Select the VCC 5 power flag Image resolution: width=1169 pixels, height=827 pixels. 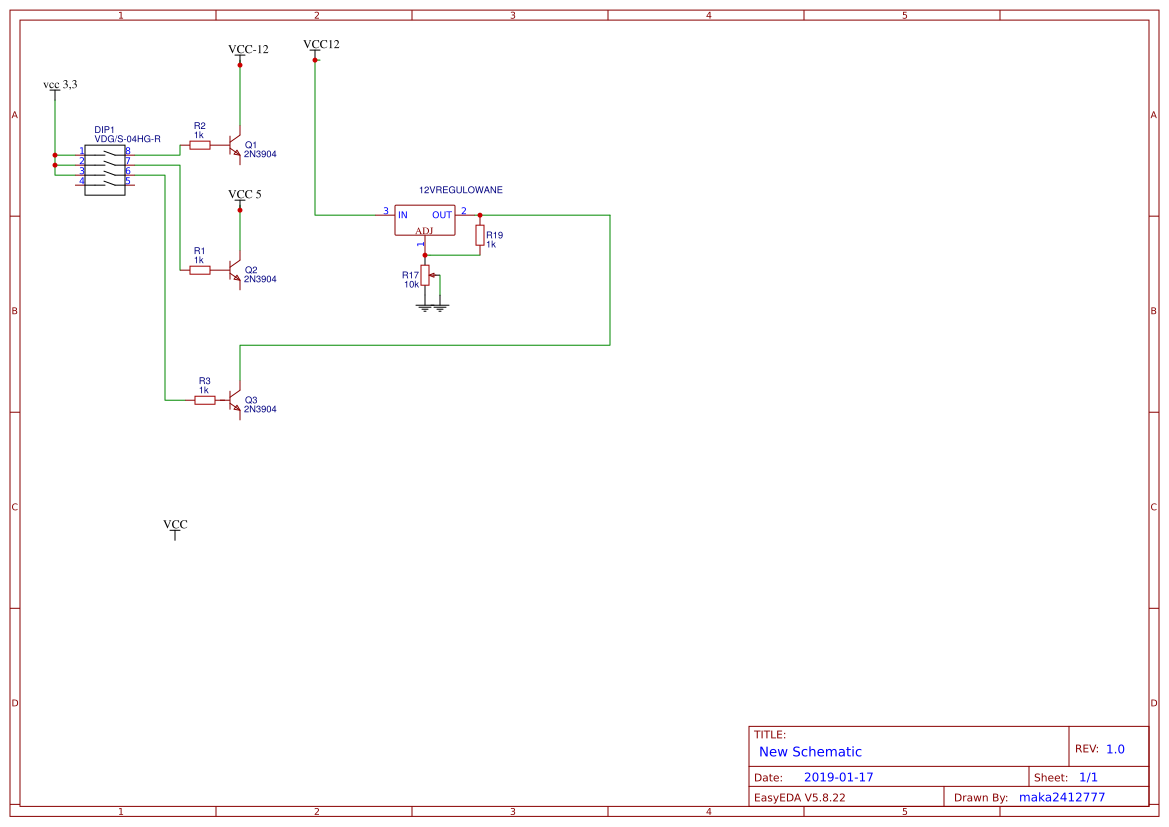(244, 198)
